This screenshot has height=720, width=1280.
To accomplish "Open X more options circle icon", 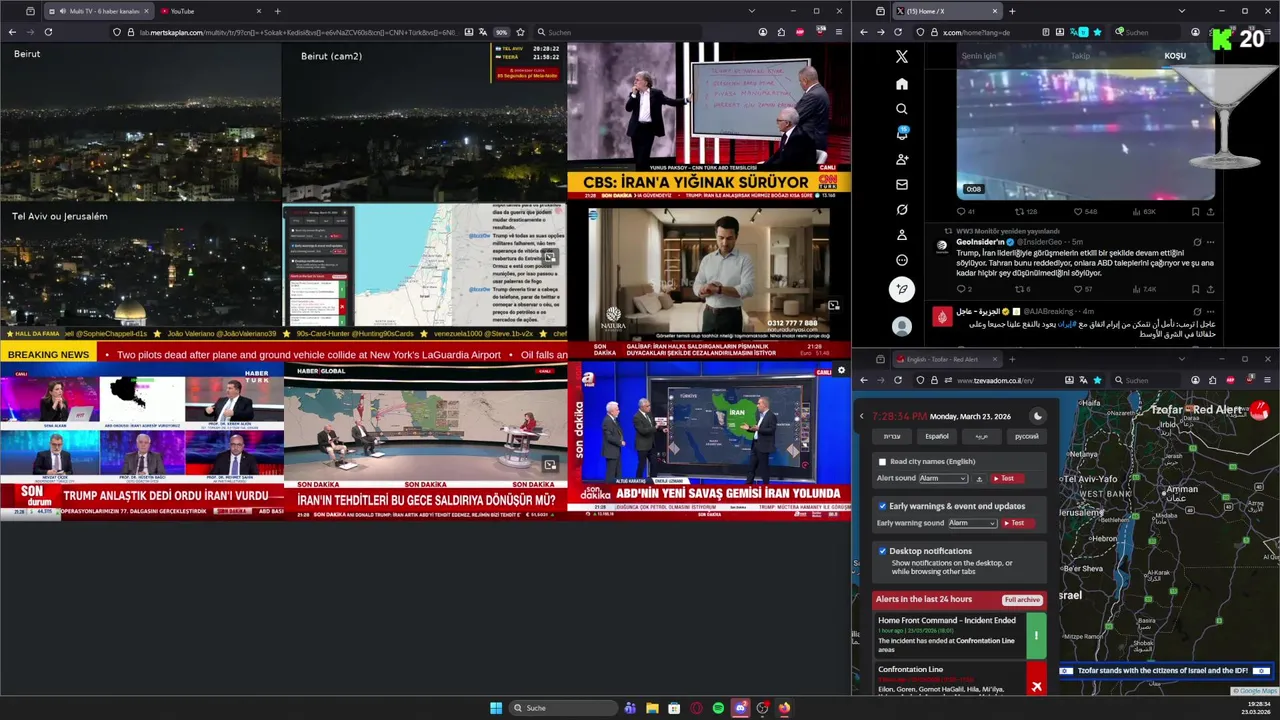I will point(901,260).
